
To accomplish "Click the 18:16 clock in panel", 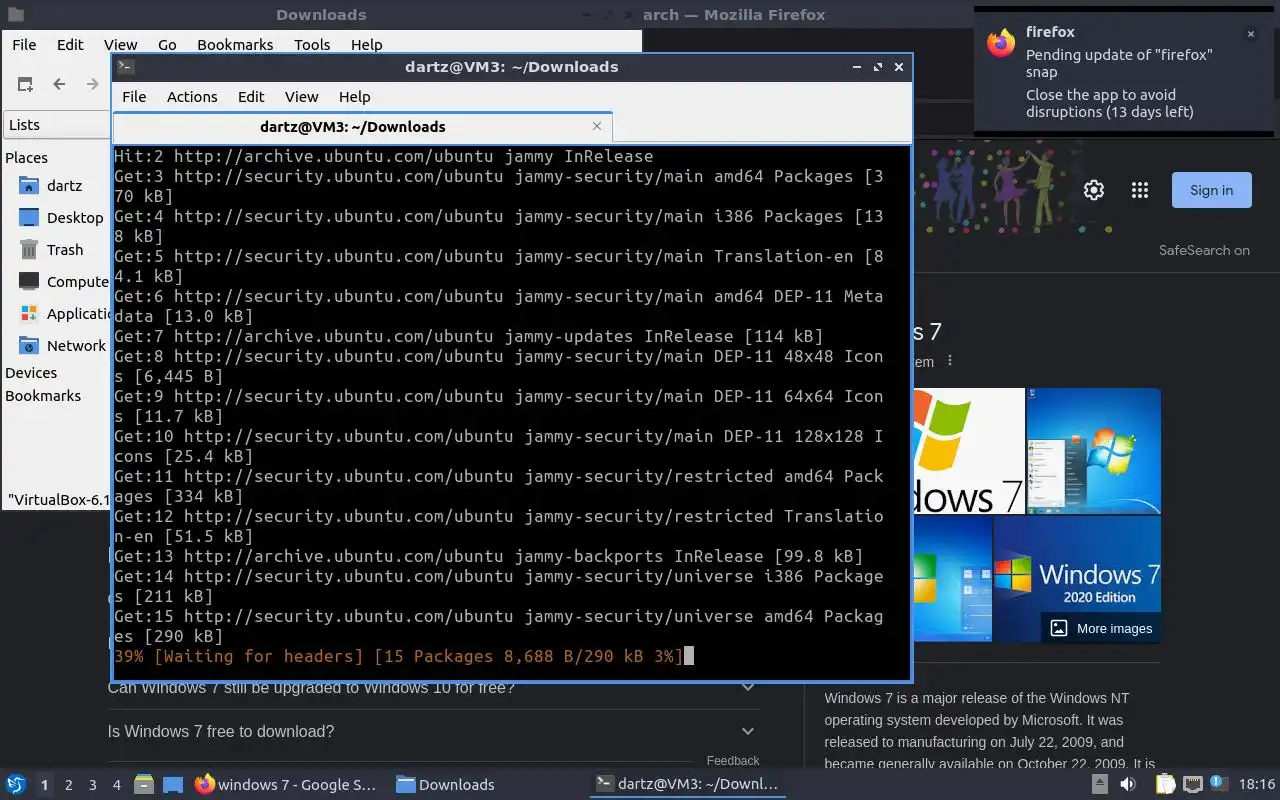I will coord(1257,785).
